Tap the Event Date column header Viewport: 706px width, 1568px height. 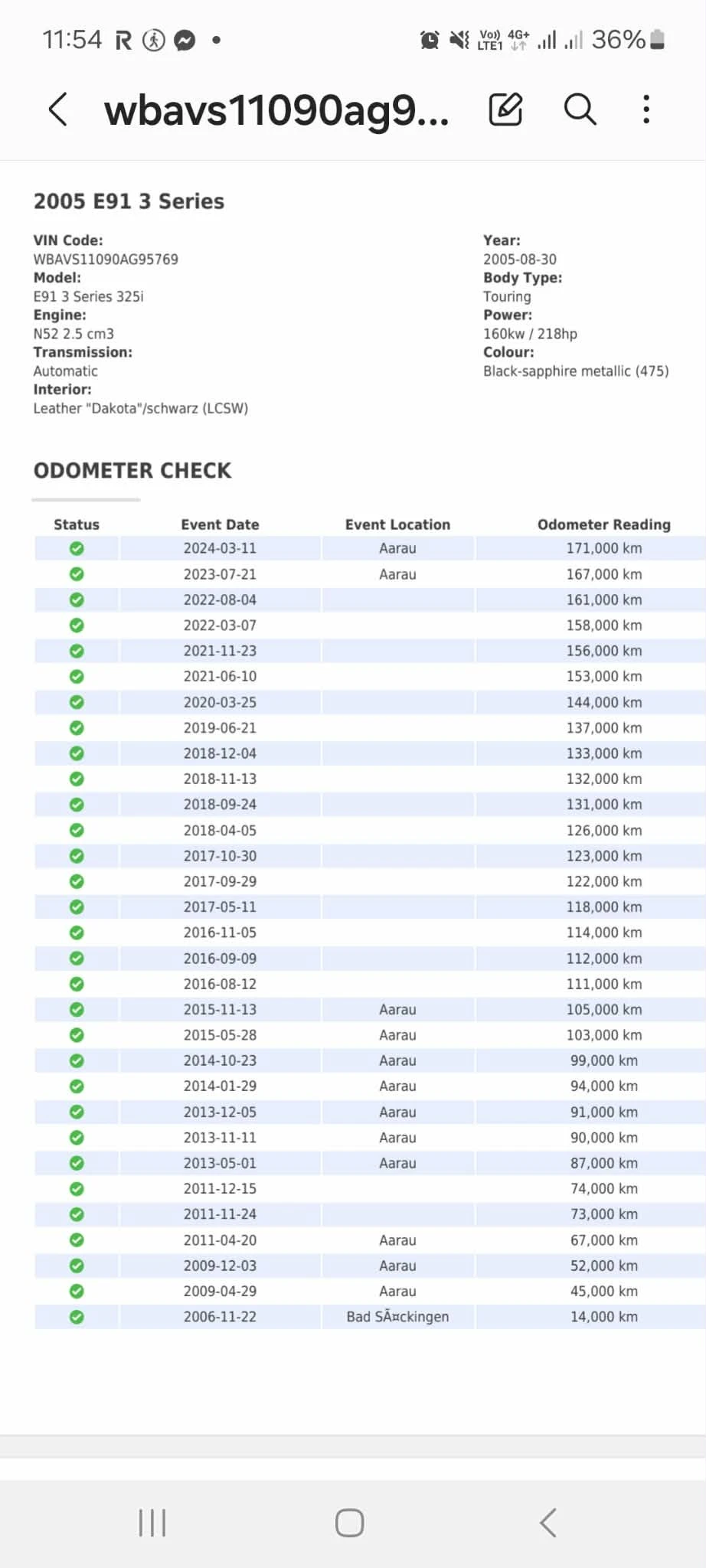pyautogui.click(x=220, y=524)
